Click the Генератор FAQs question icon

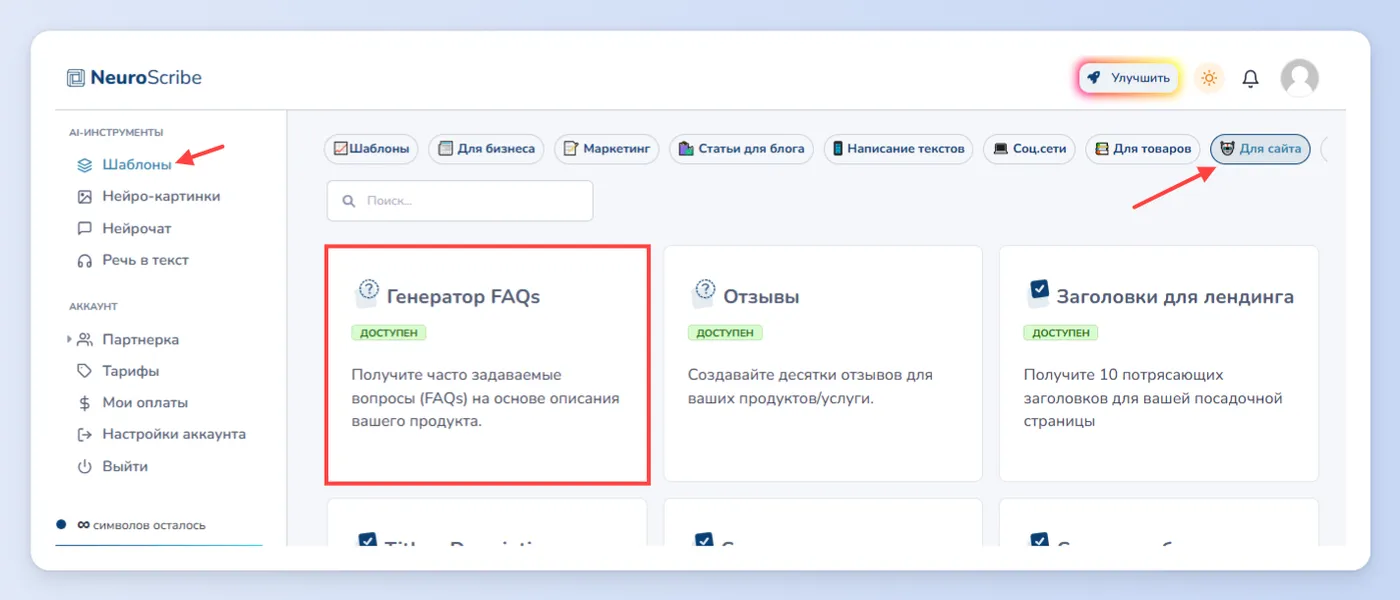pyautogui.click(x=366, y=293)
